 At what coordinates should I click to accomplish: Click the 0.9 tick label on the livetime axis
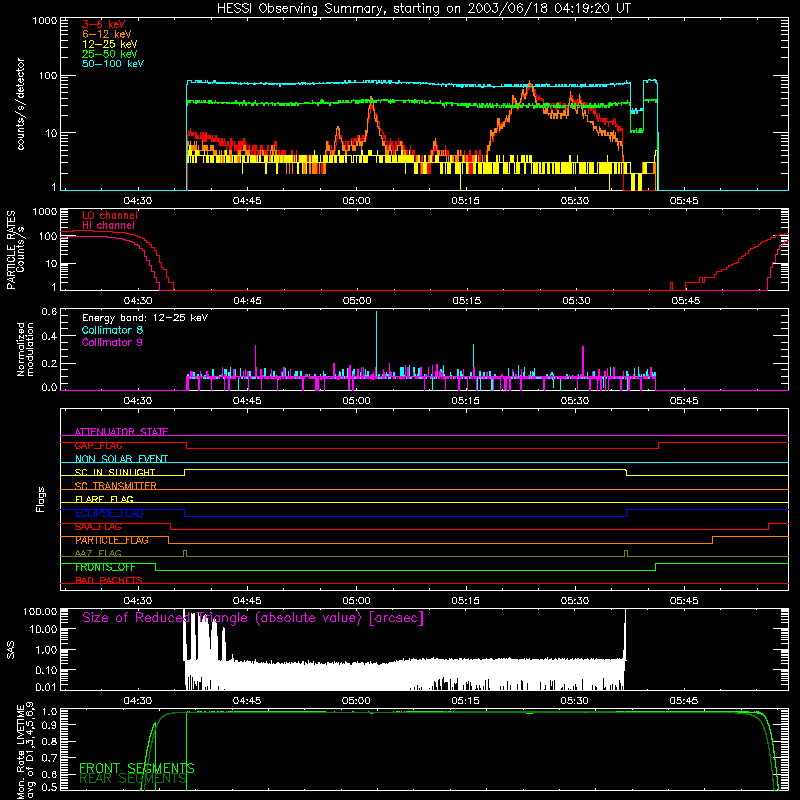coord(49,724)
